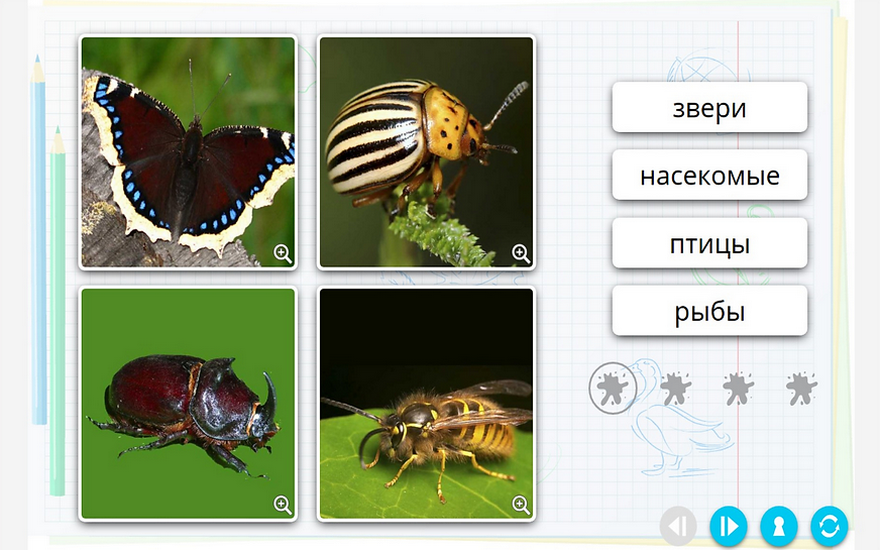Enlarge the striped Colorado beetle image
This screenshot has width=880, height=550.
tap(521, 254)
